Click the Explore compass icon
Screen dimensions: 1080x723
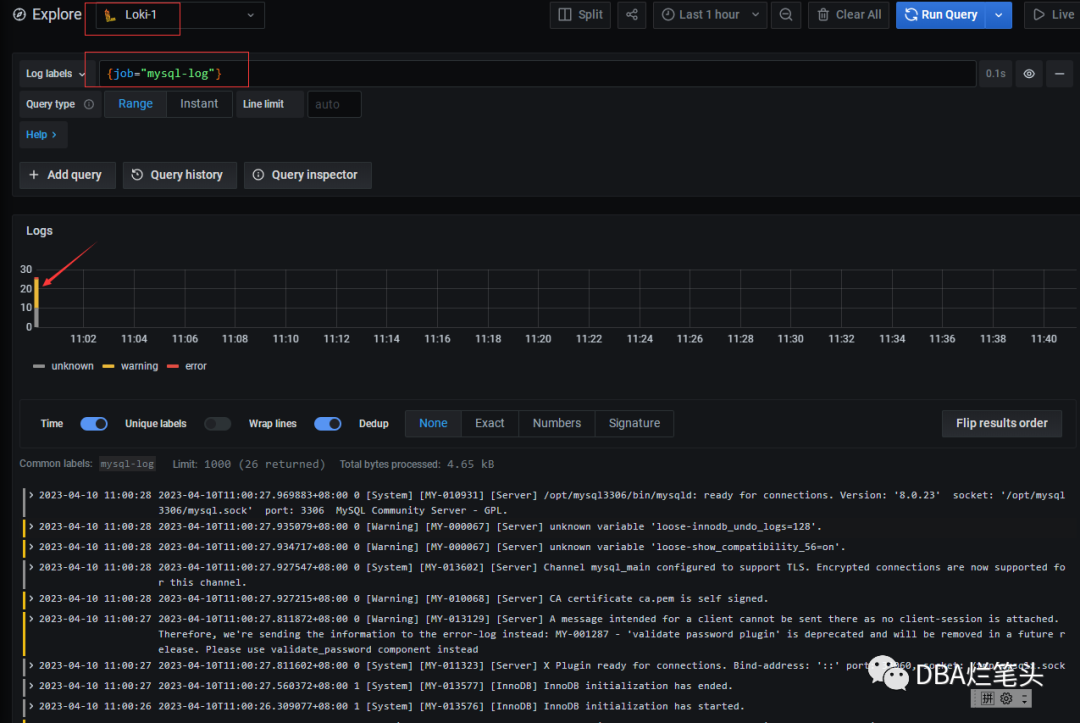19,14
